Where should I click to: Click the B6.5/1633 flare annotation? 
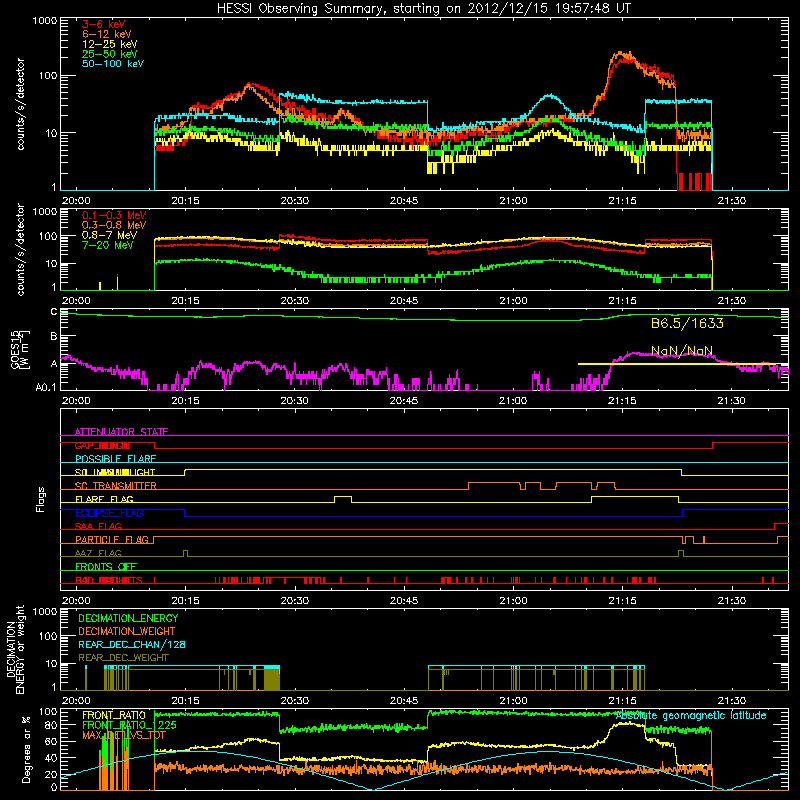coord(687,323)
